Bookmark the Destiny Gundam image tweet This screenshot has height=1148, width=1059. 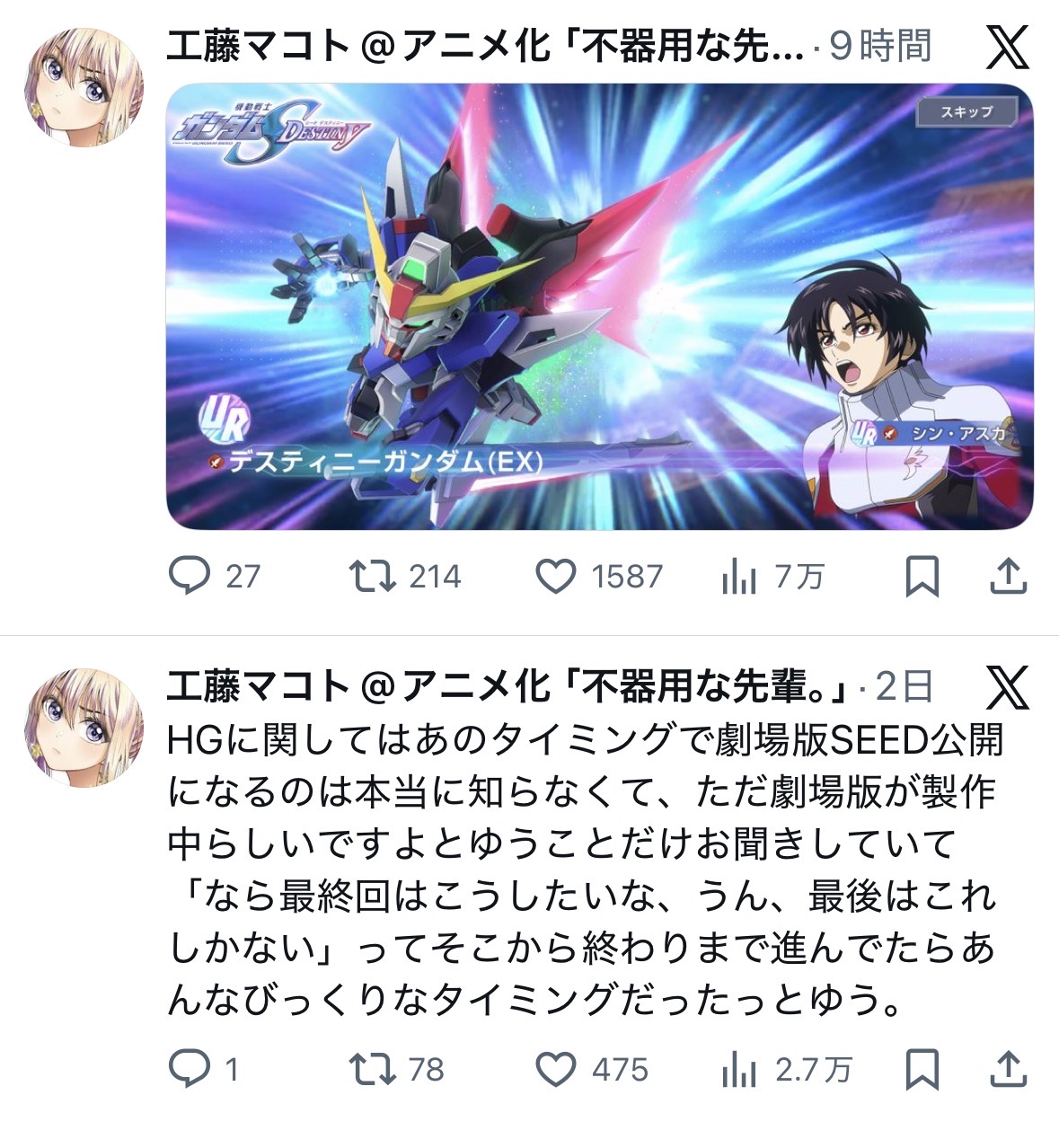pyautogui.click(x=922, y=576)
